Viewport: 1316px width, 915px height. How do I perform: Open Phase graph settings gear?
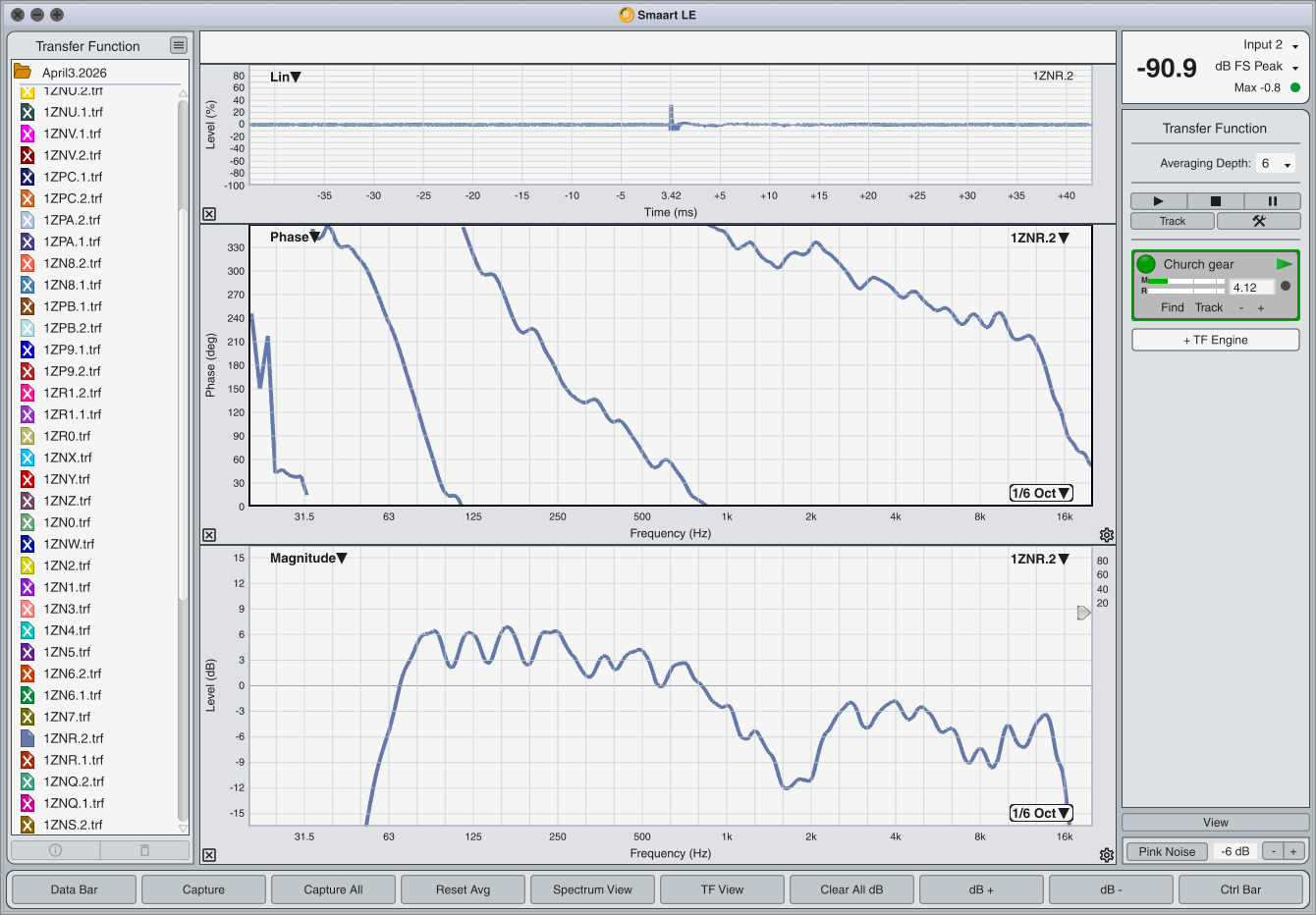point(1107,535)
